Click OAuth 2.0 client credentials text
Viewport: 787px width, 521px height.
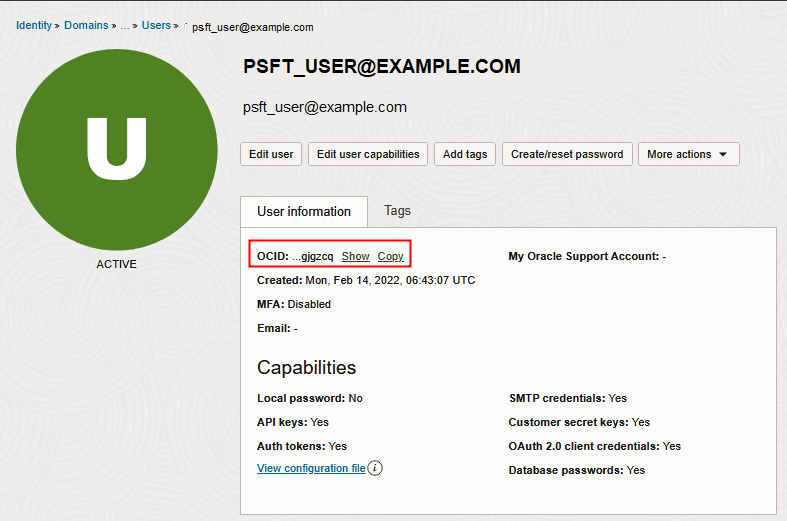pos(595,446)
